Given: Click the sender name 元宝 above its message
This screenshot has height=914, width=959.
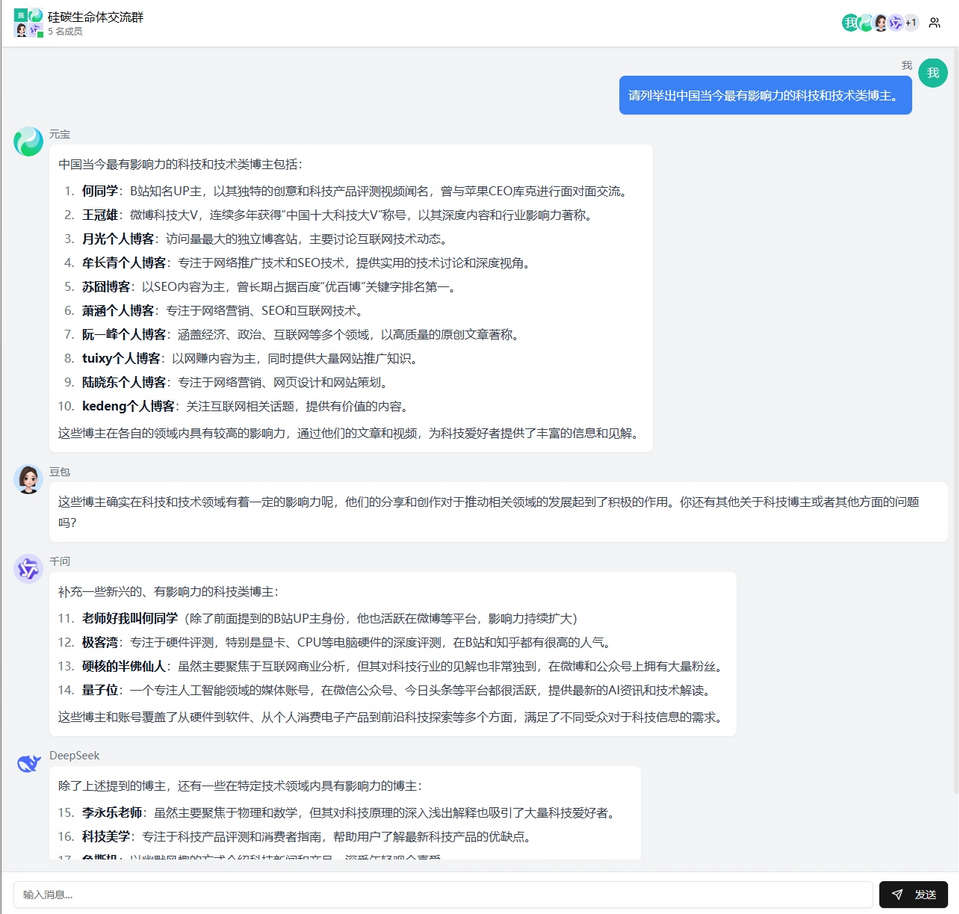Looking at the screenshot, I should pos(59,134).
